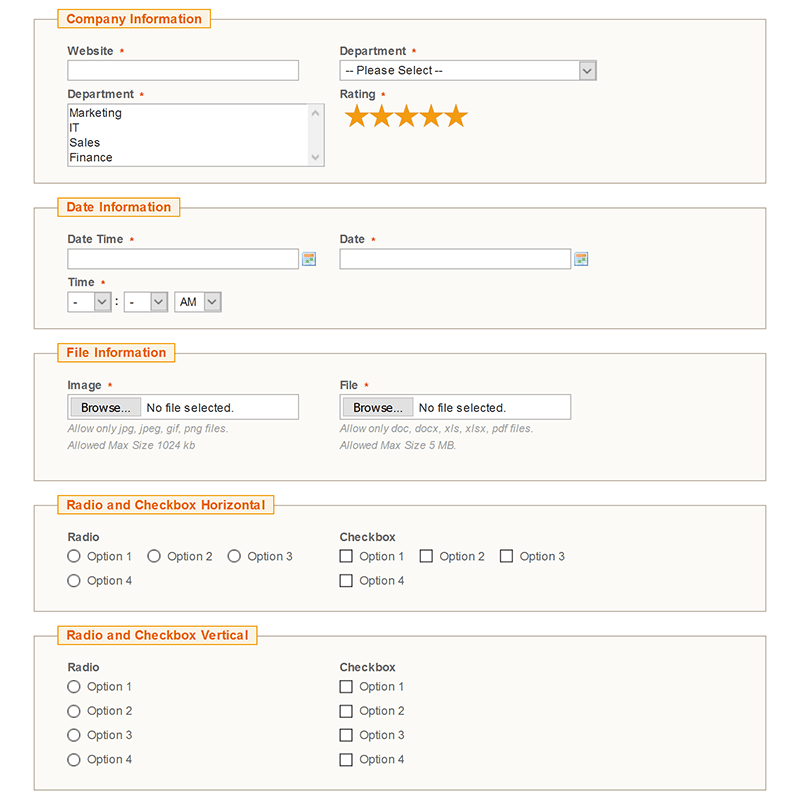Click Browse button for Image upload
Screen dimensions: 800x800
coord(106,408)
